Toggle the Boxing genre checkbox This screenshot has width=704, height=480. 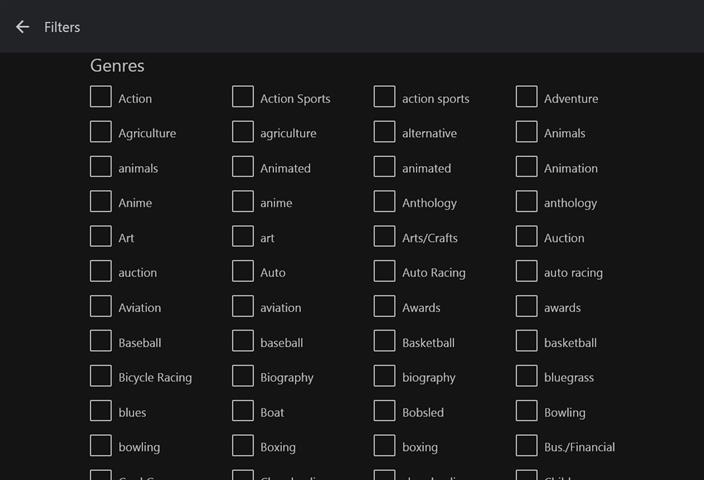[x=243, y=446]
